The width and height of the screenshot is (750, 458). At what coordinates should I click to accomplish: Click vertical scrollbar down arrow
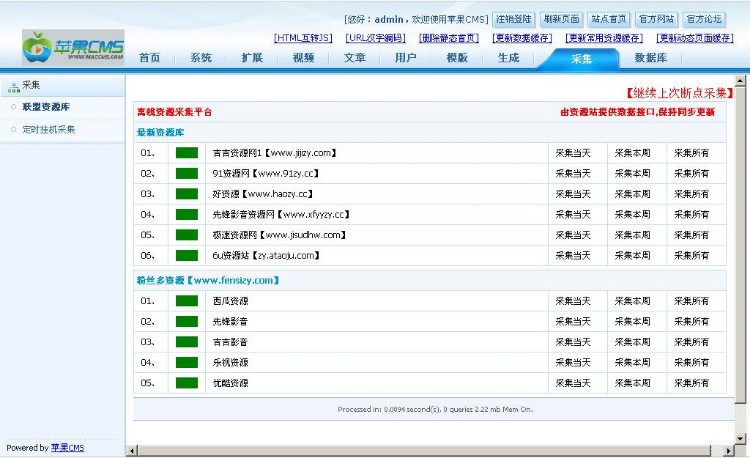click(740, 438)
